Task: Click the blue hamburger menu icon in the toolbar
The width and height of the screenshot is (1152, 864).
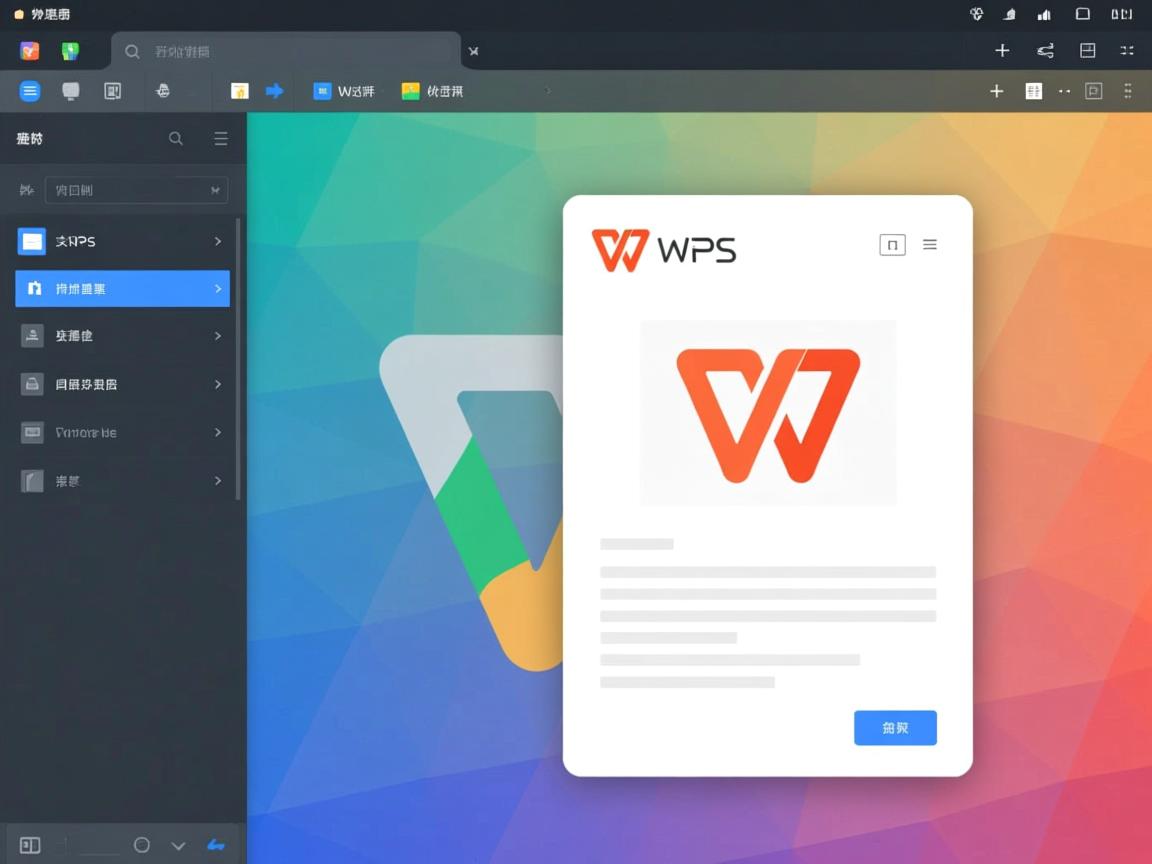Action: tap(30, 91)
